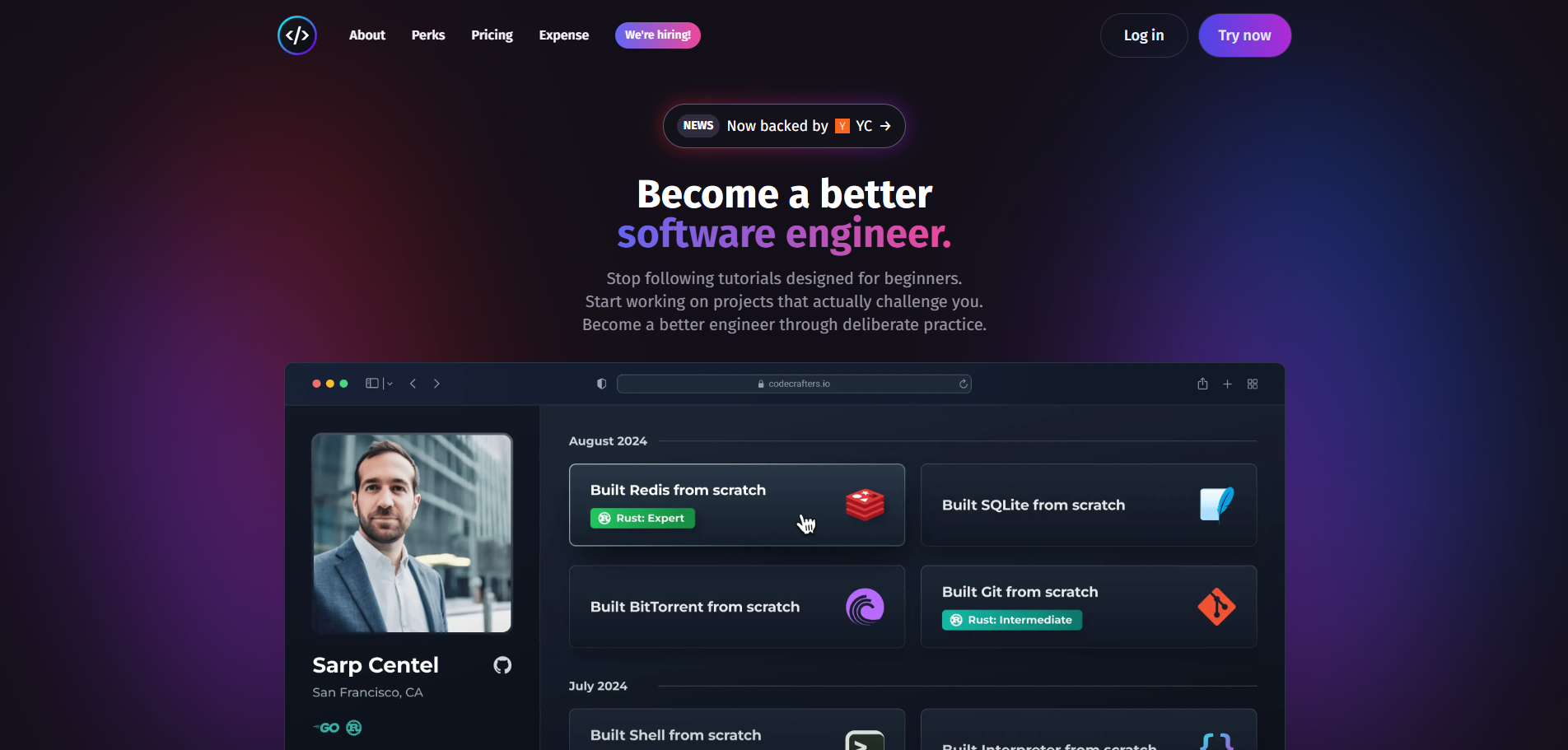Click the Go language icon under profile
The width and height of the screenshot is (1568, 750).
326,728
